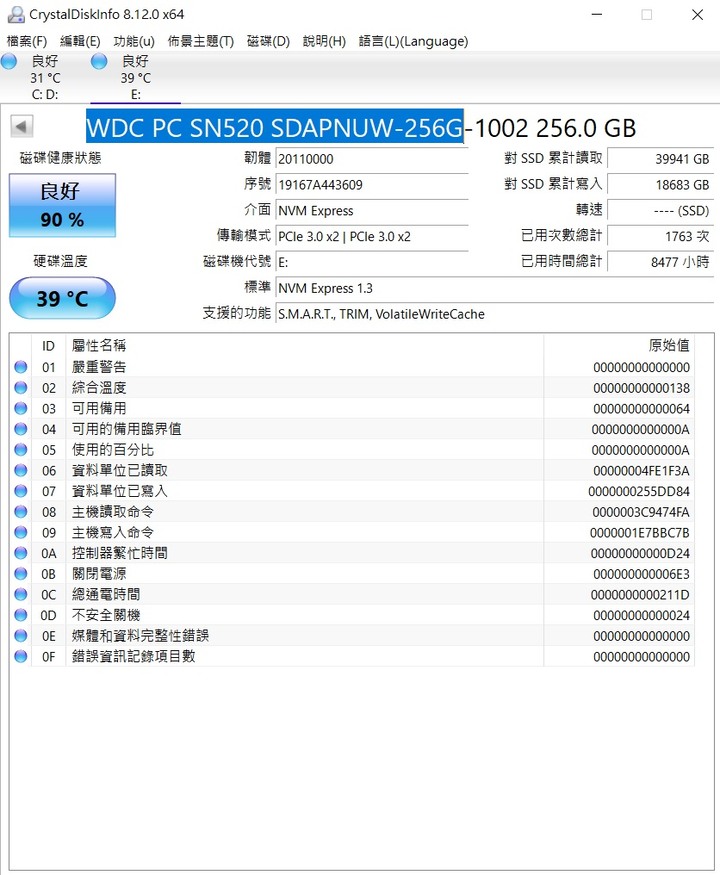Click power on hours value 8477 小時
The image size is (720, 875).
pos(660,262)
